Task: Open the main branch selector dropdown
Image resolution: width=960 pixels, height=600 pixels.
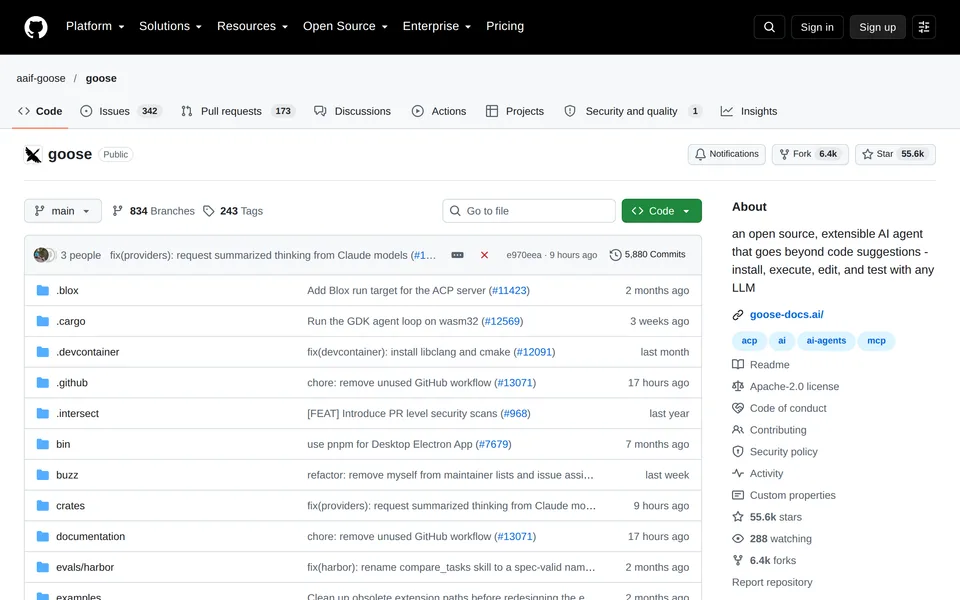Action: click(x=62, y=211)
